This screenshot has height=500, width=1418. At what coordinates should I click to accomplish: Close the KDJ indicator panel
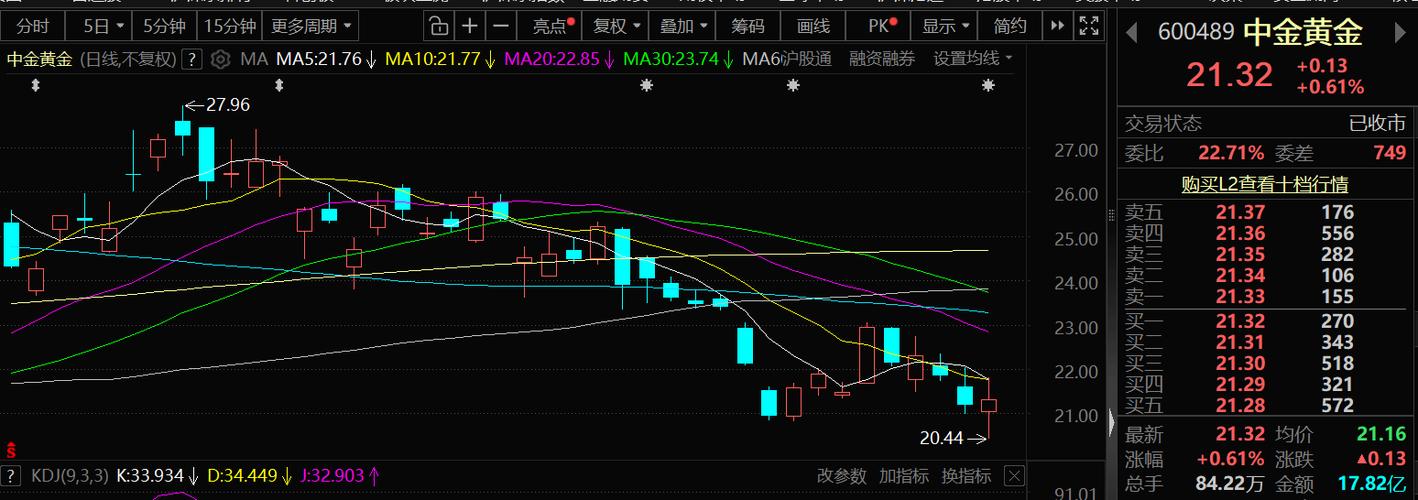1014,476
